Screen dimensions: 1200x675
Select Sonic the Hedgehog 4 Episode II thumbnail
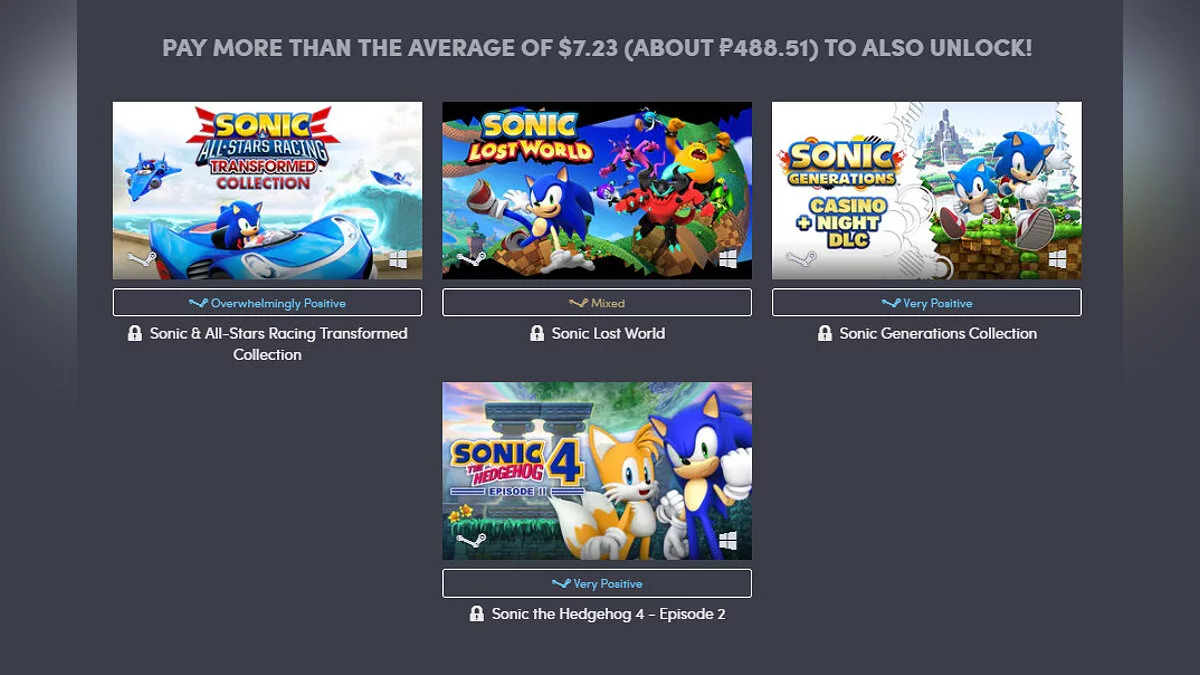point(597,470)
